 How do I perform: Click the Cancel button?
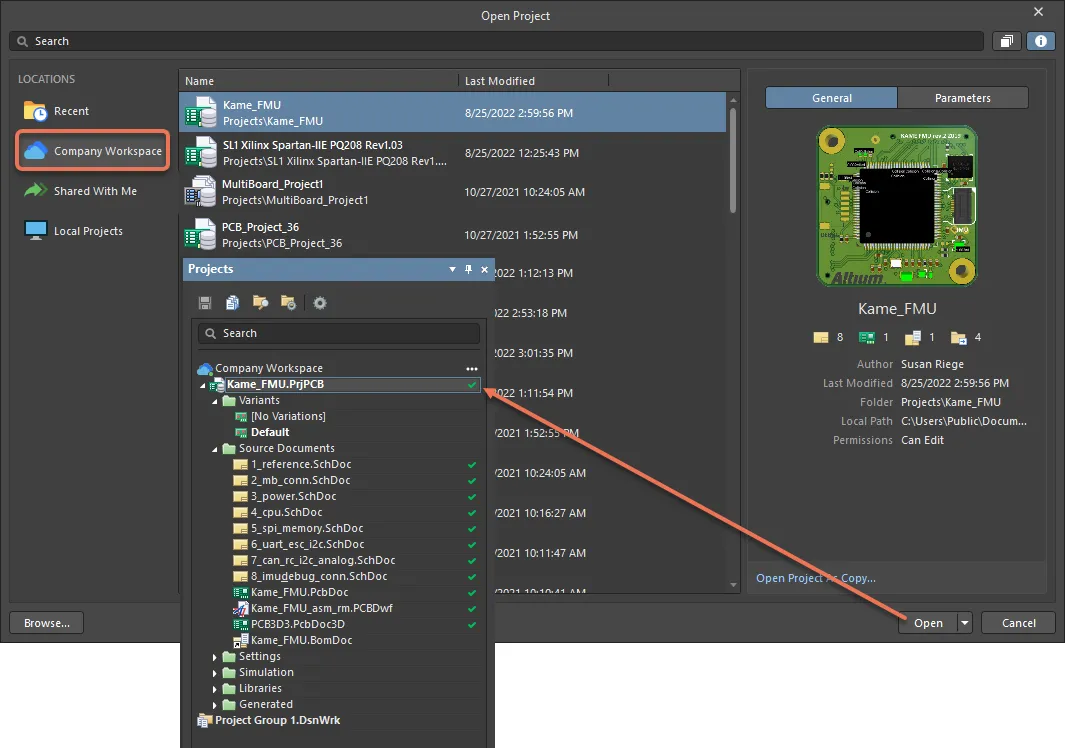pos(1018,623)
